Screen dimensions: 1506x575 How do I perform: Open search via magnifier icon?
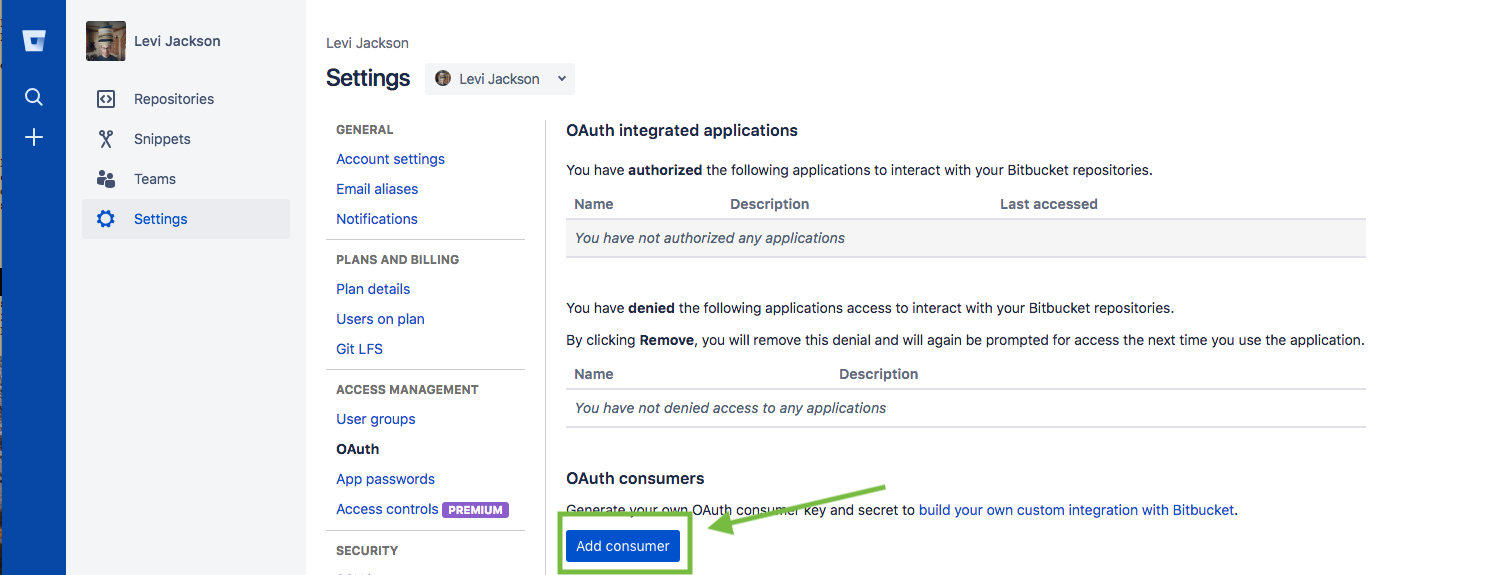34,97
